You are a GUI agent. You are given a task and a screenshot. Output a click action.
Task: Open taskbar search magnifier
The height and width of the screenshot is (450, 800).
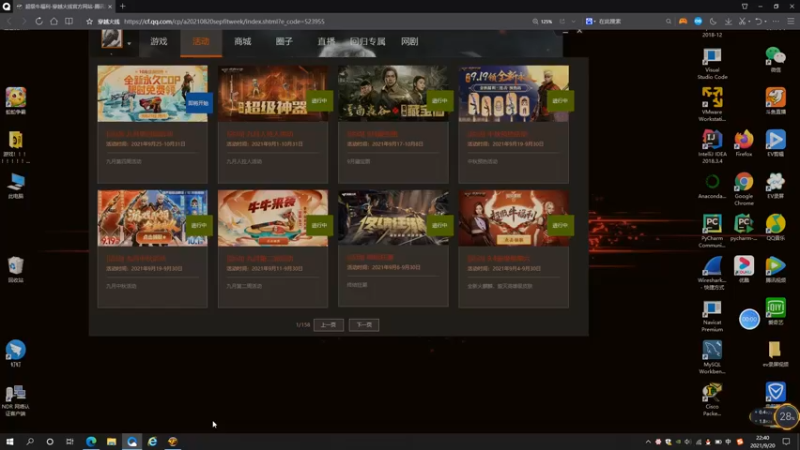click(30, 441)
